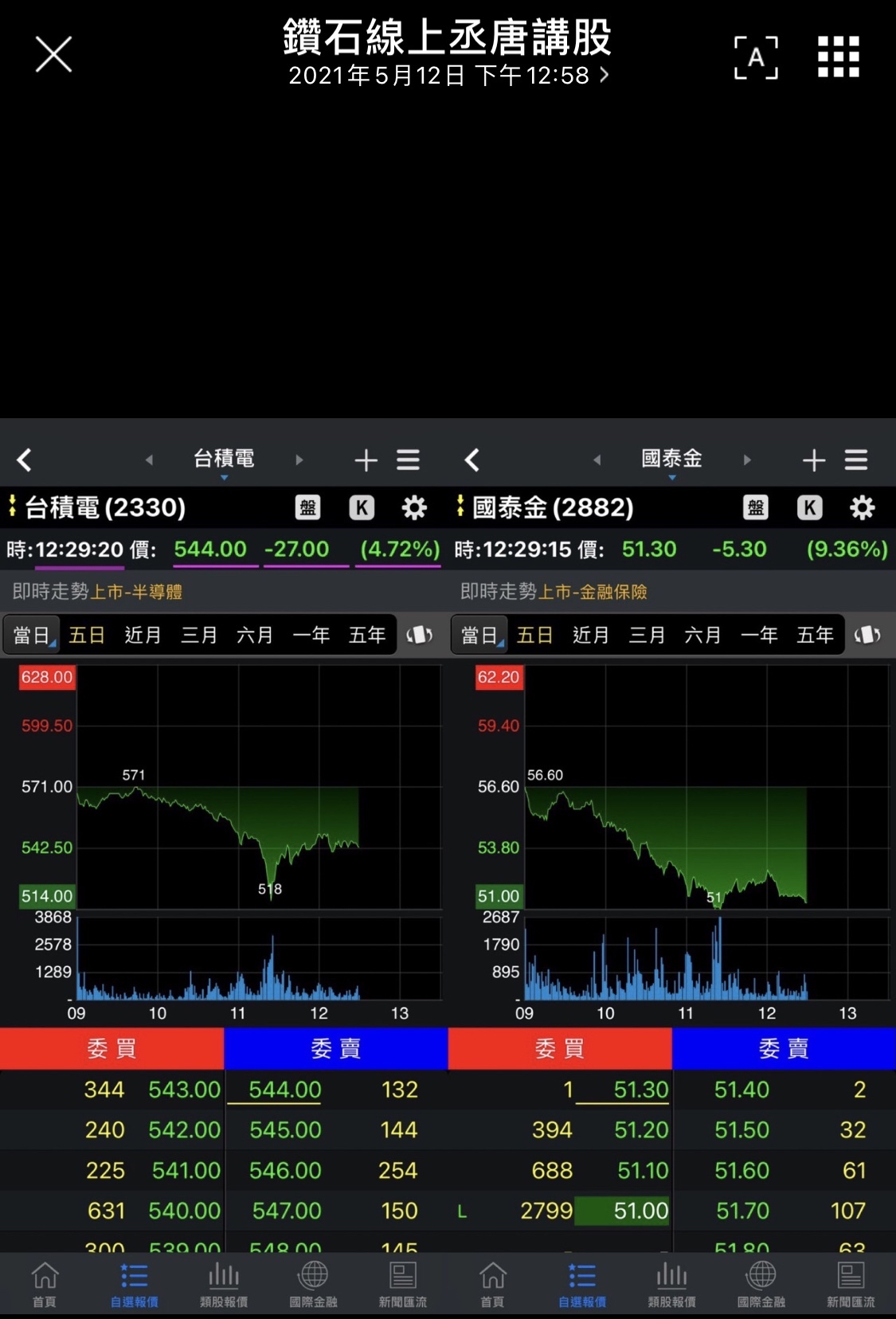Expand the date details chevron in header
Screen dimensions: 896x1319
click(605, 75)
